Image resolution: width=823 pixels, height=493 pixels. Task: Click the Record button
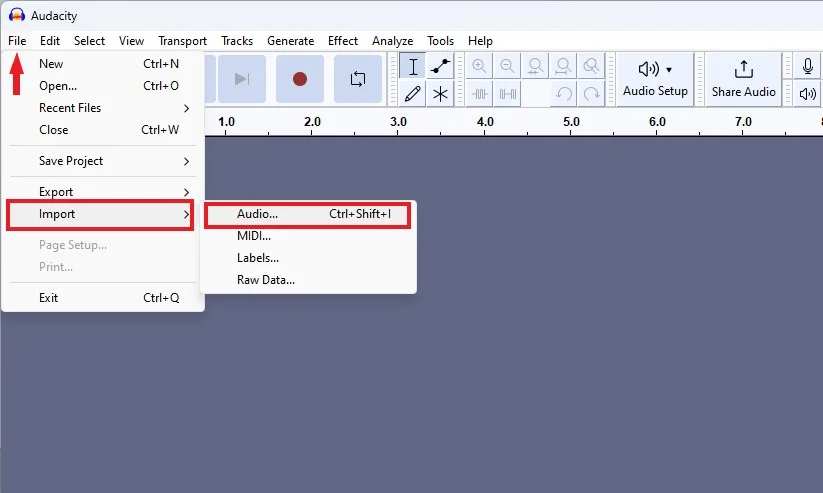[300, 79]
